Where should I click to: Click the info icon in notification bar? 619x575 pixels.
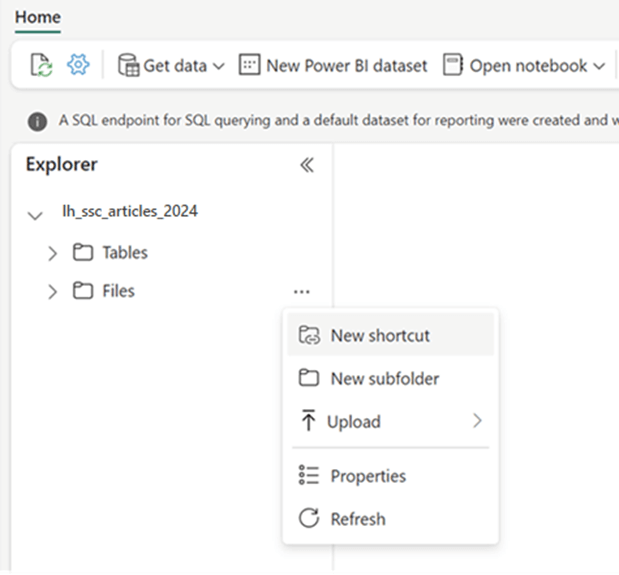click(37, 121)
